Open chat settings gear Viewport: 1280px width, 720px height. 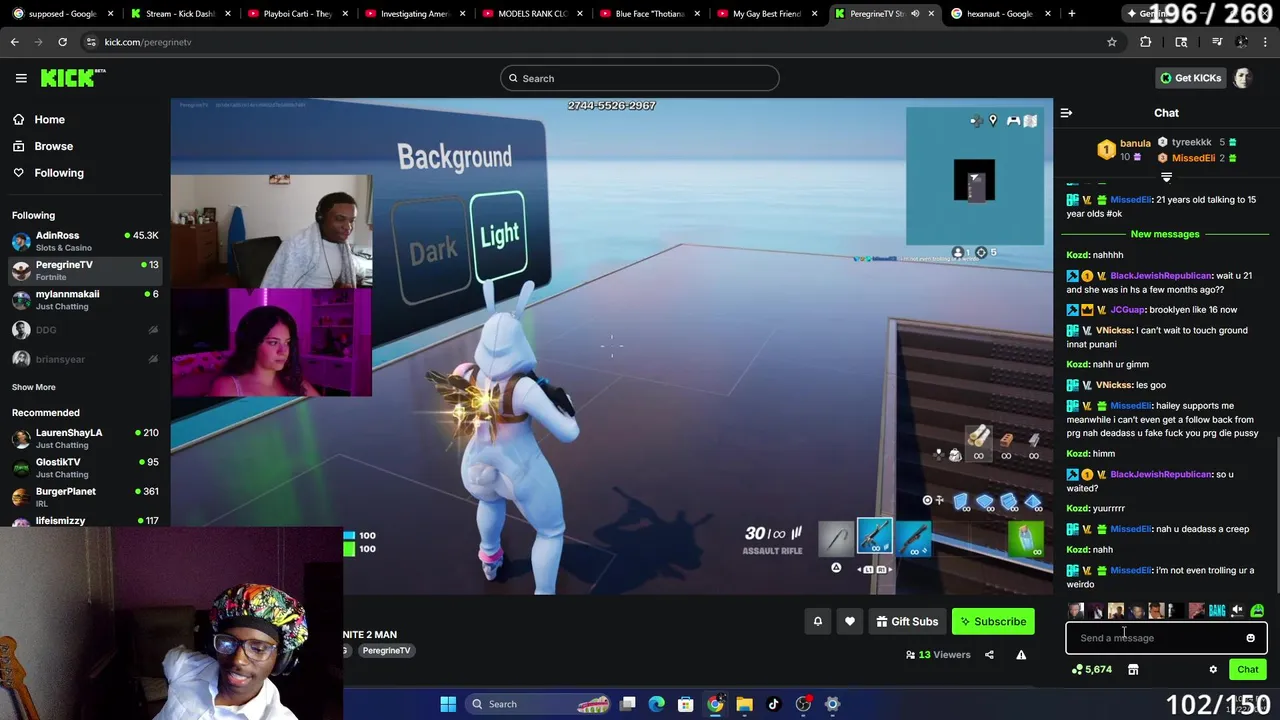click(x=1213, y=670)
